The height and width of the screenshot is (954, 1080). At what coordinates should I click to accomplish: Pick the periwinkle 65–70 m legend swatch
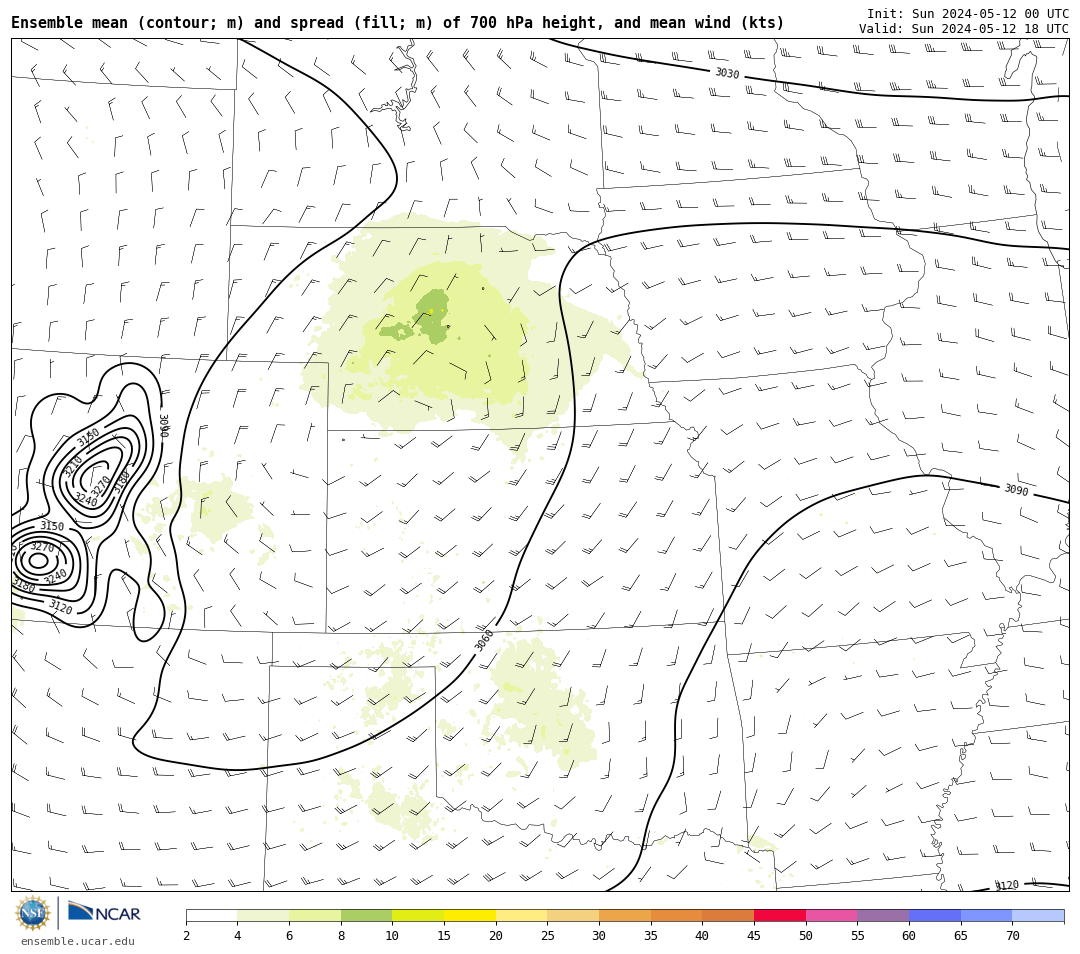(x=986, y=915)
